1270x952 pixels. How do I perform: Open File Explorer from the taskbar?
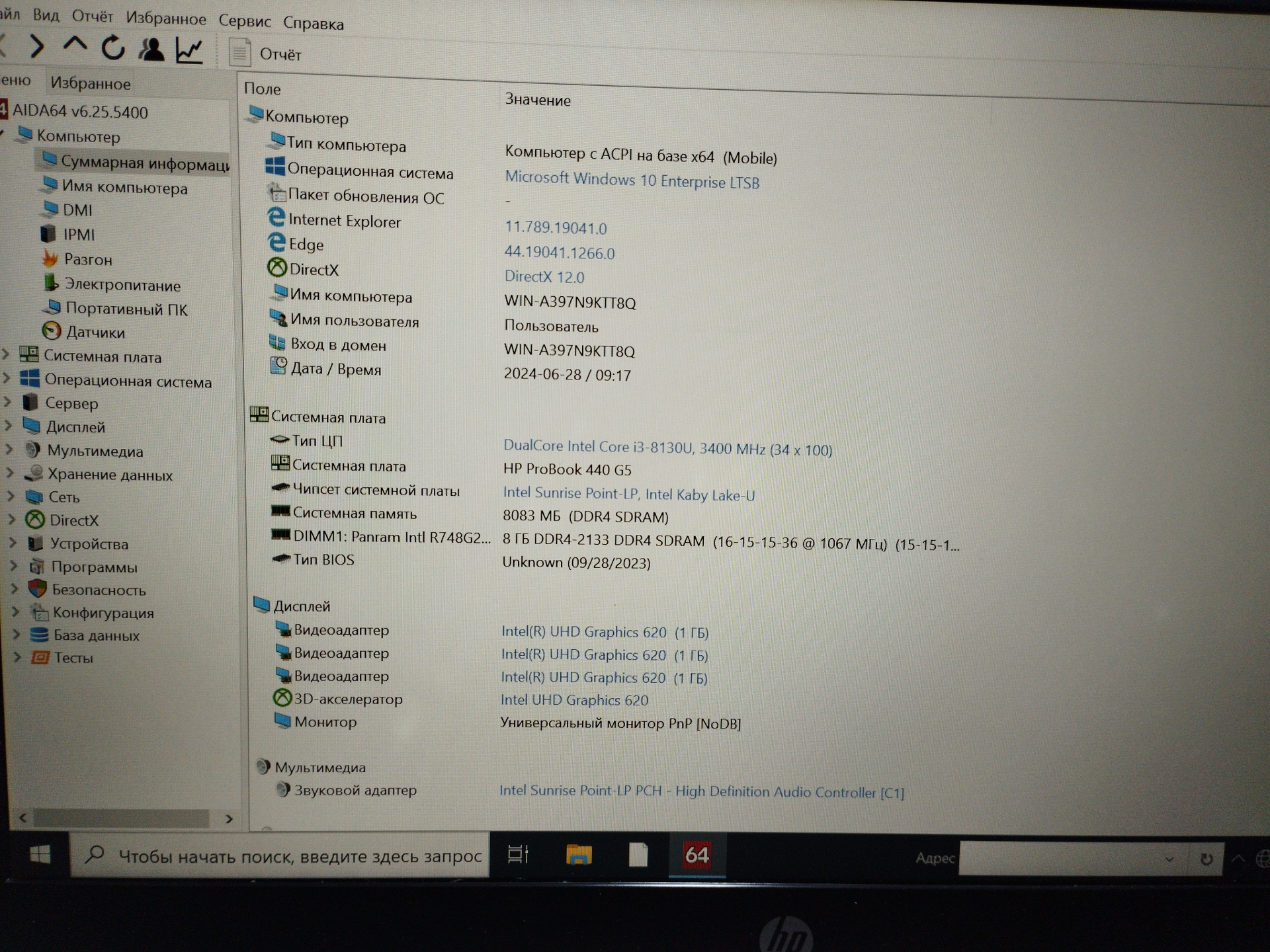[579, 854]
